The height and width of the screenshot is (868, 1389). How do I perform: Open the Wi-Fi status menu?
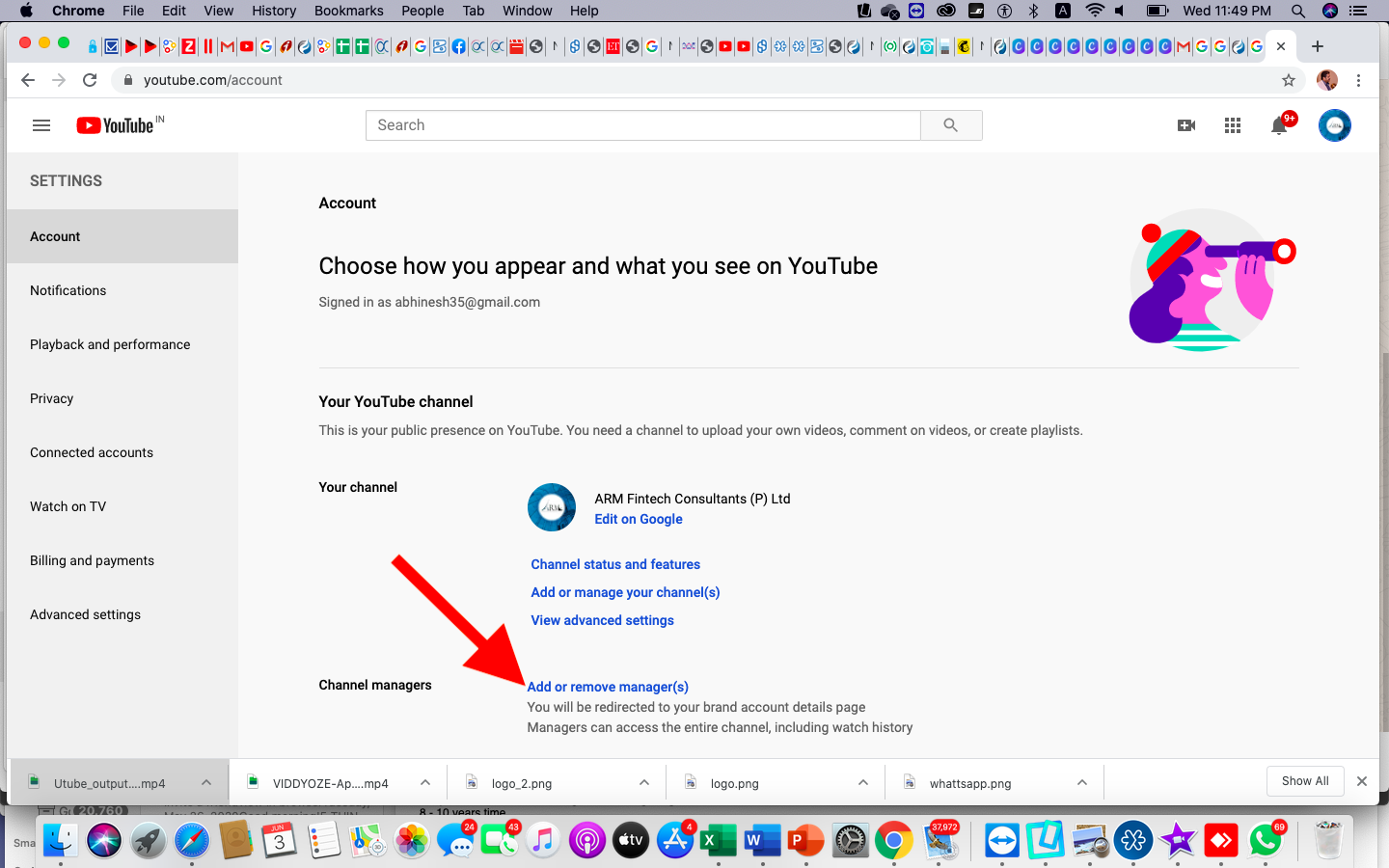1095,11
